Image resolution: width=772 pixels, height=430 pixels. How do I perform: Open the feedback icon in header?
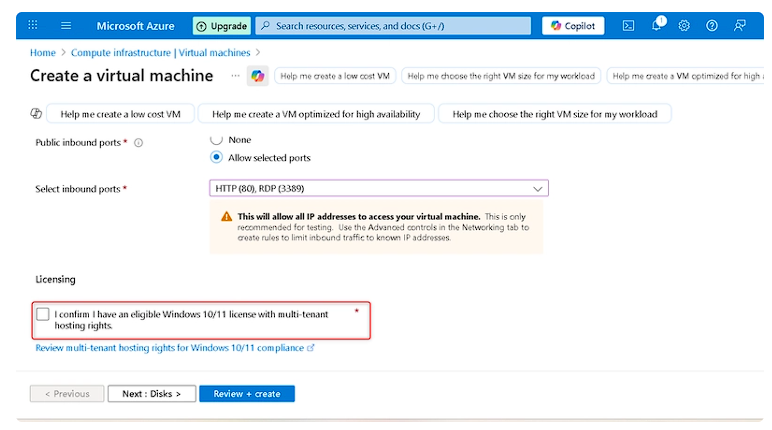740,26
